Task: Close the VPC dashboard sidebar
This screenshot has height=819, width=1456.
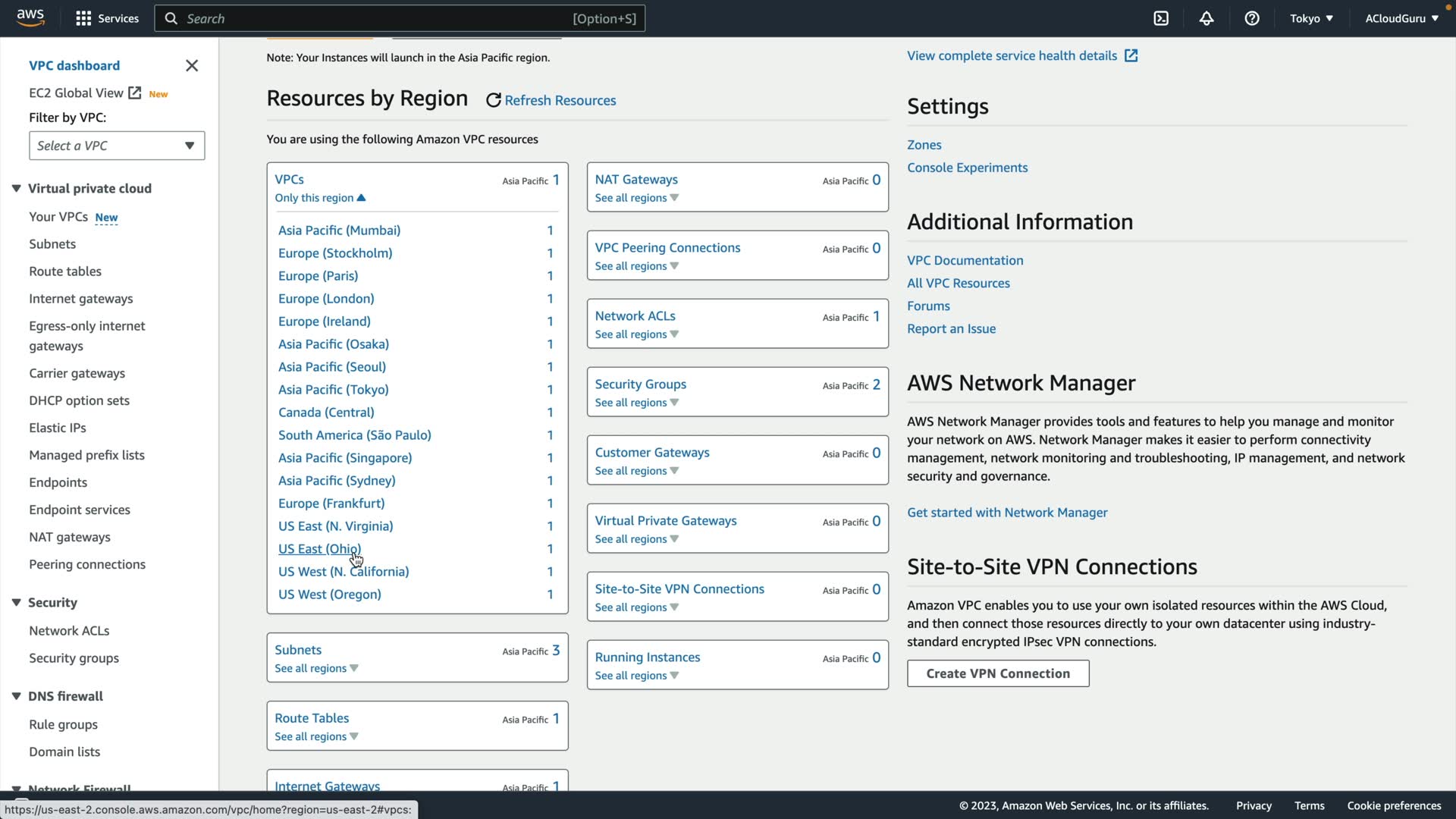Action: point(192,66)
